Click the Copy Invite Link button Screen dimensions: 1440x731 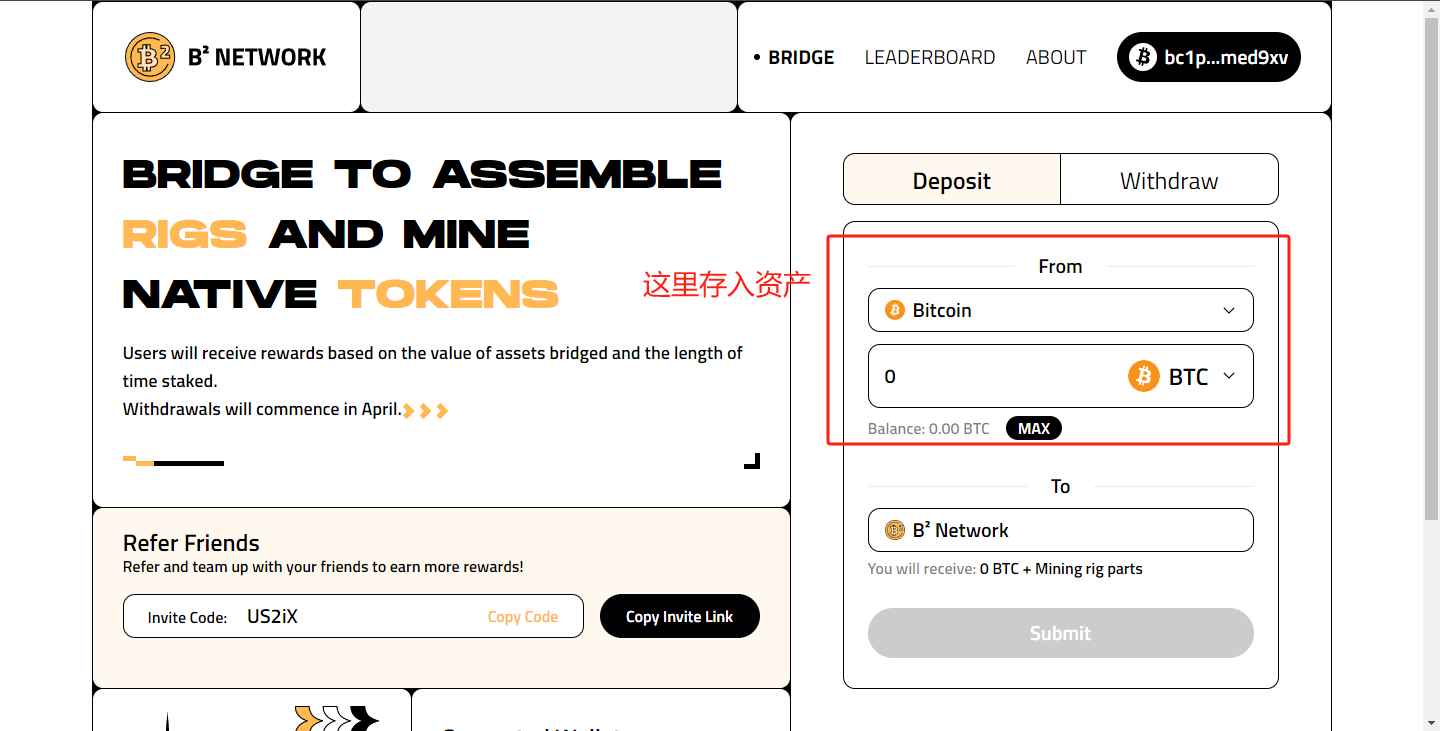coord(679,617)
